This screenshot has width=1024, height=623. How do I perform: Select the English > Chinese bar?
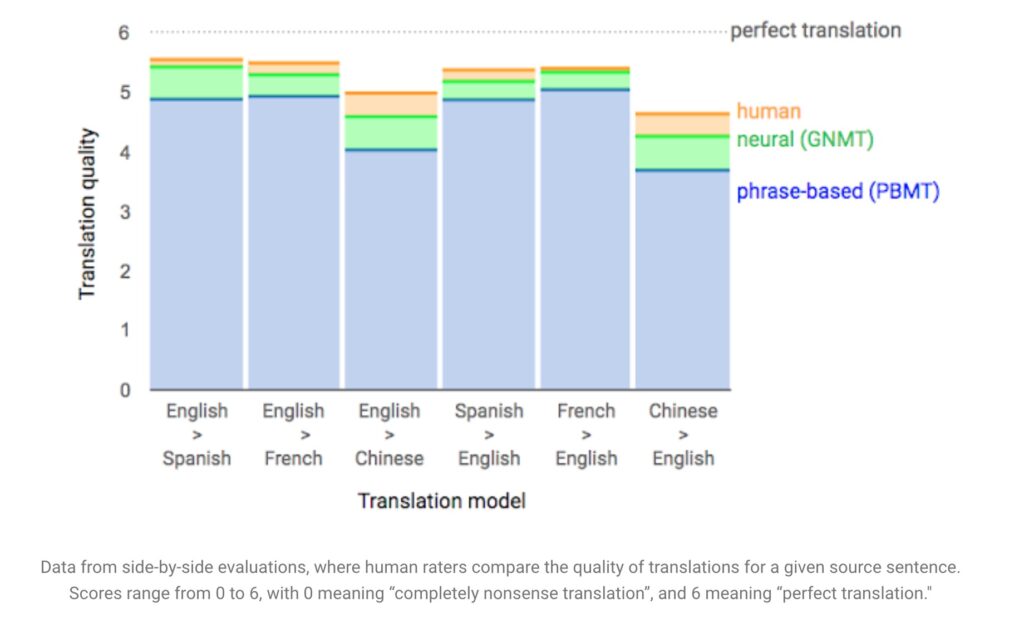391,241
